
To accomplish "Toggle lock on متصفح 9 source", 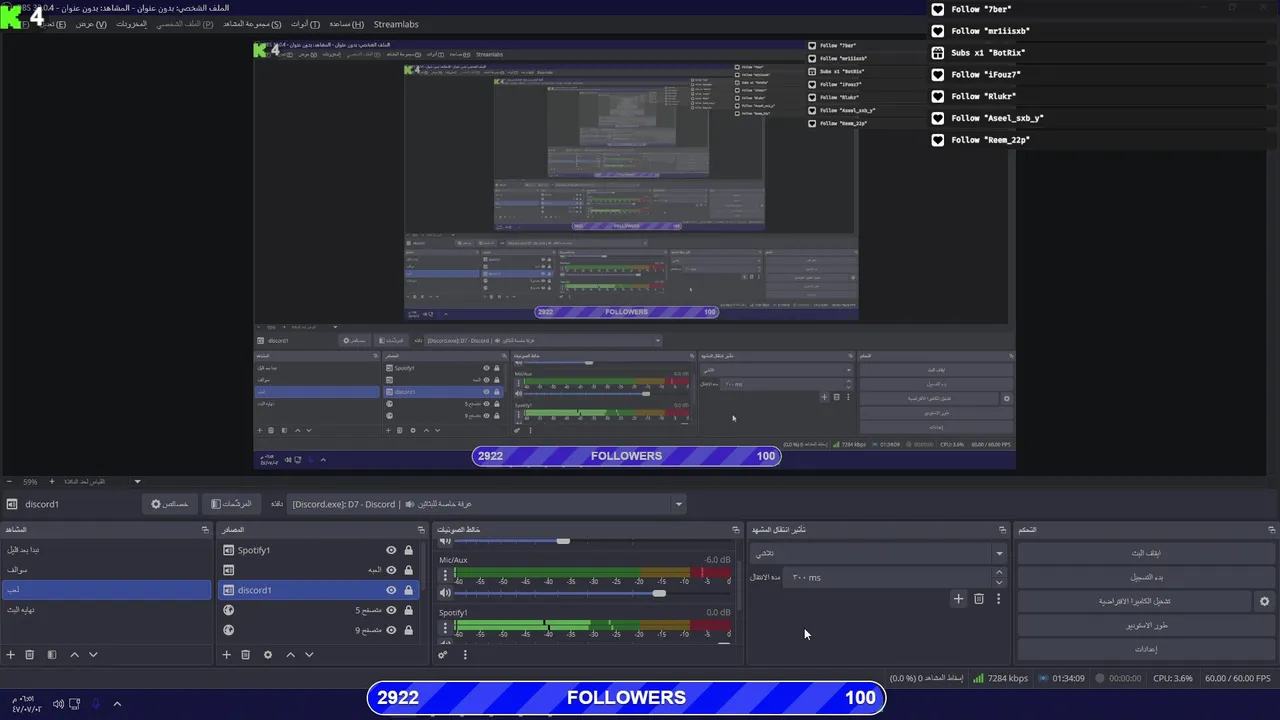I will click(x=408, y=630).
